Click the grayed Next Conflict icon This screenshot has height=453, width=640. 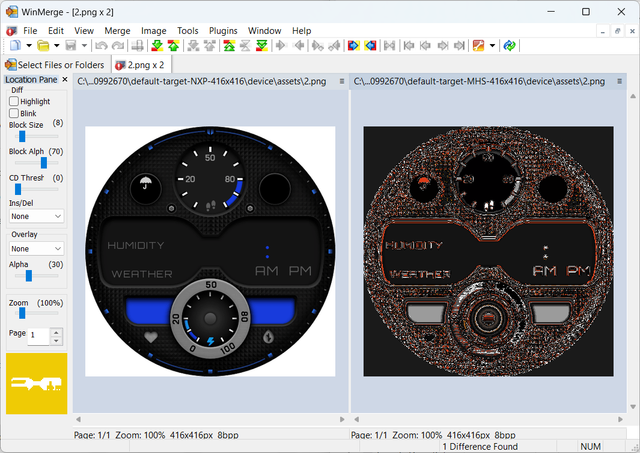point(193,45)
